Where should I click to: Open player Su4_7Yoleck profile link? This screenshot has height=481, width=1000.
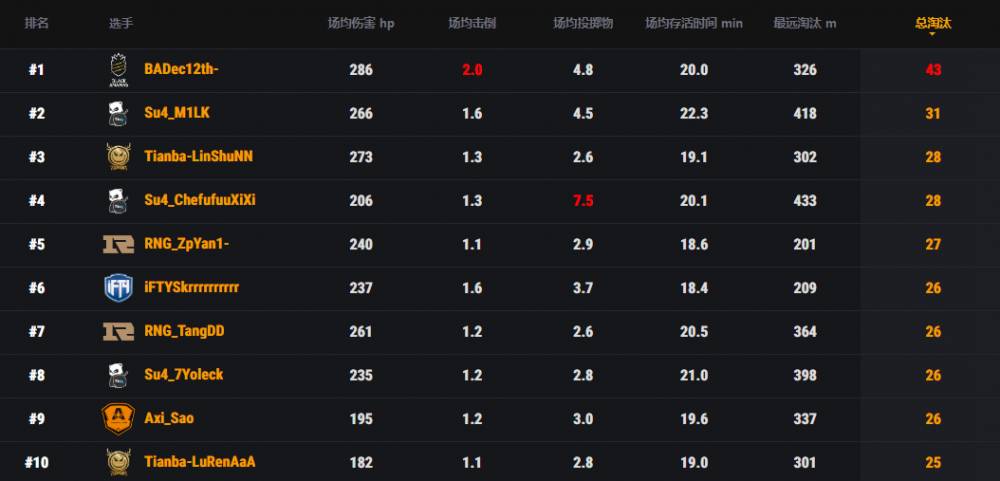184,375
